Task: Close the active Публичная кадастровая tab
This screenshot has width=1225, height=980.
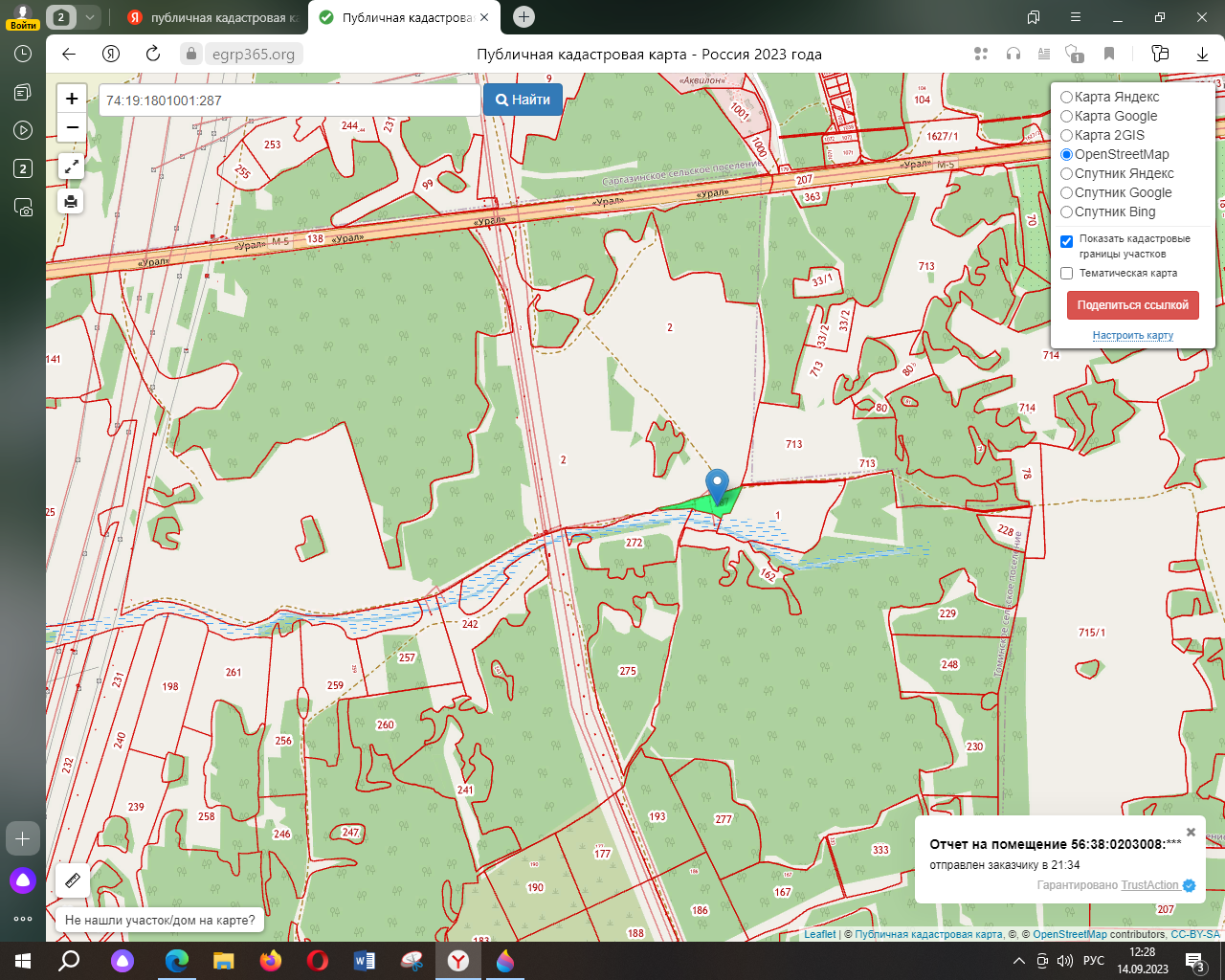Action: tap(484, 17)
